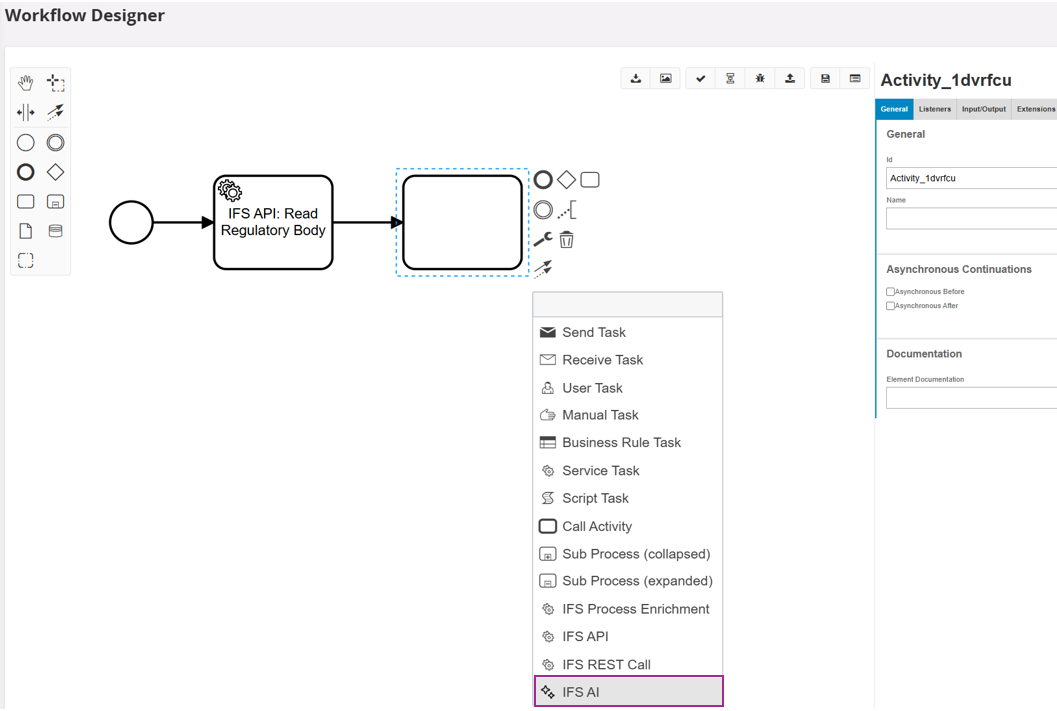1057x711 pixels.
Task: Append end event from context pad
Action: pyautogui.click(x=543, y=180)
